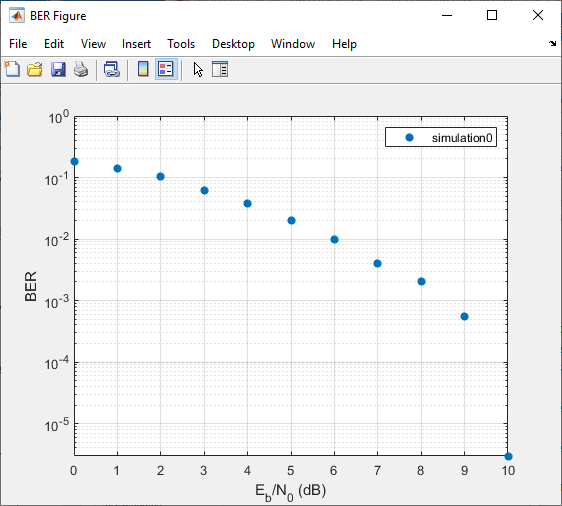Screen dimensions: 562x506
Task: Click the data point at 7 dB
Action: (377, 263)
